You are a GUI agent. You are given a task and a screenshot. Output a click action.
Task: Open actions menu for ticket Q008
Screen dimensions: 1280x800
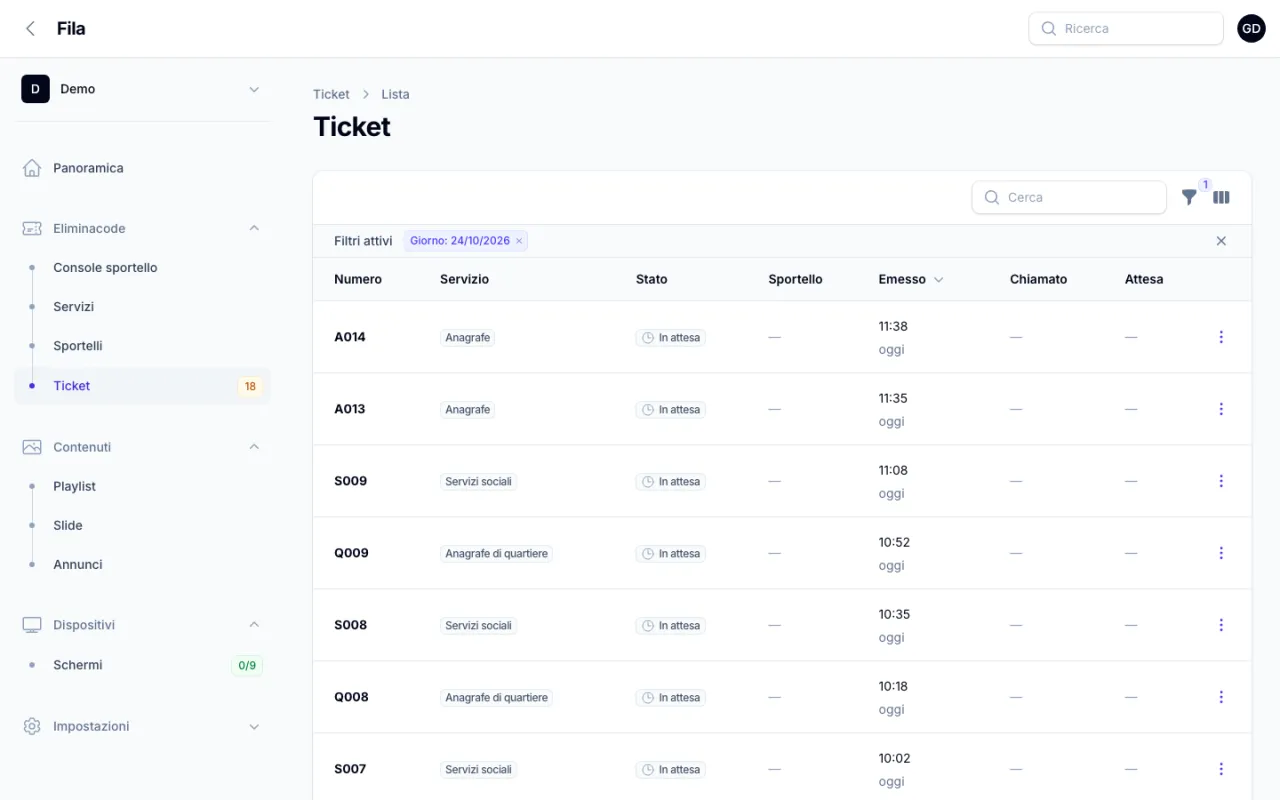tap(1221, 697)
